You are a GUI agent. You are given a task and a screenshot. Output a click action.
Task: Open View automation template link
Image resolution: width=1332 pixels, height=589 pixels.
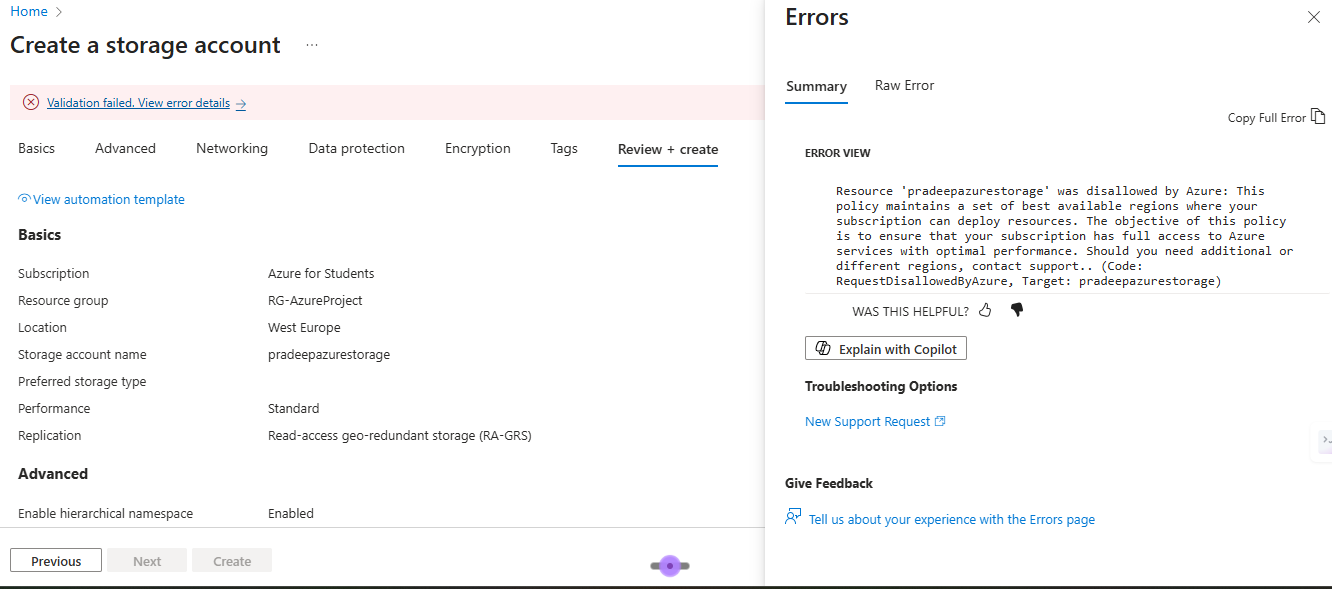coord(109,199)
